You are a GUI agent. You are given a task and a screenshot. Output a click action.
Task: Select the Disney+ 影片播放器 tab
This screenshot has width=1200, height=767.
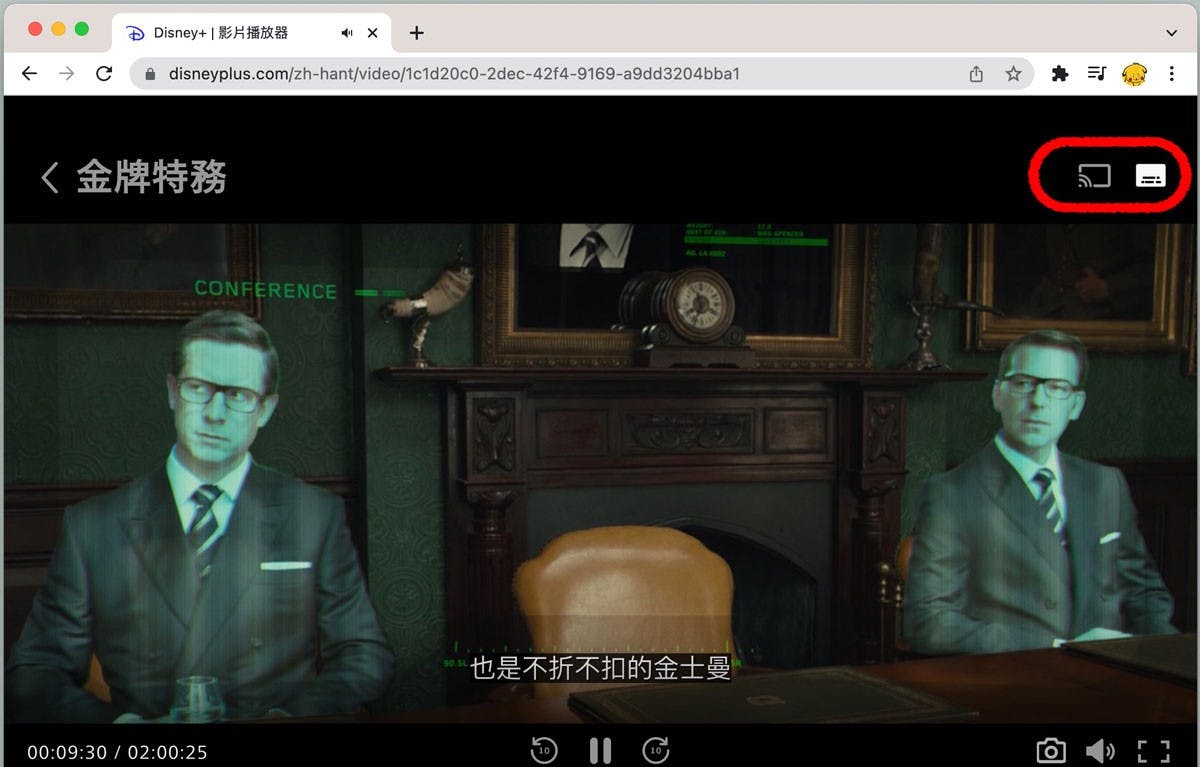(250, 33)
